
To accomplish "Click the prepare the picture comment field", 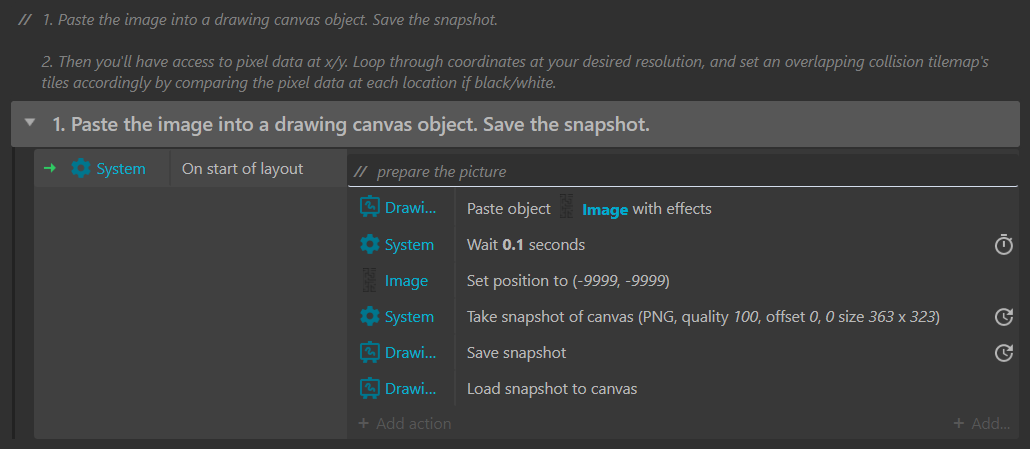I will (683, 172).
